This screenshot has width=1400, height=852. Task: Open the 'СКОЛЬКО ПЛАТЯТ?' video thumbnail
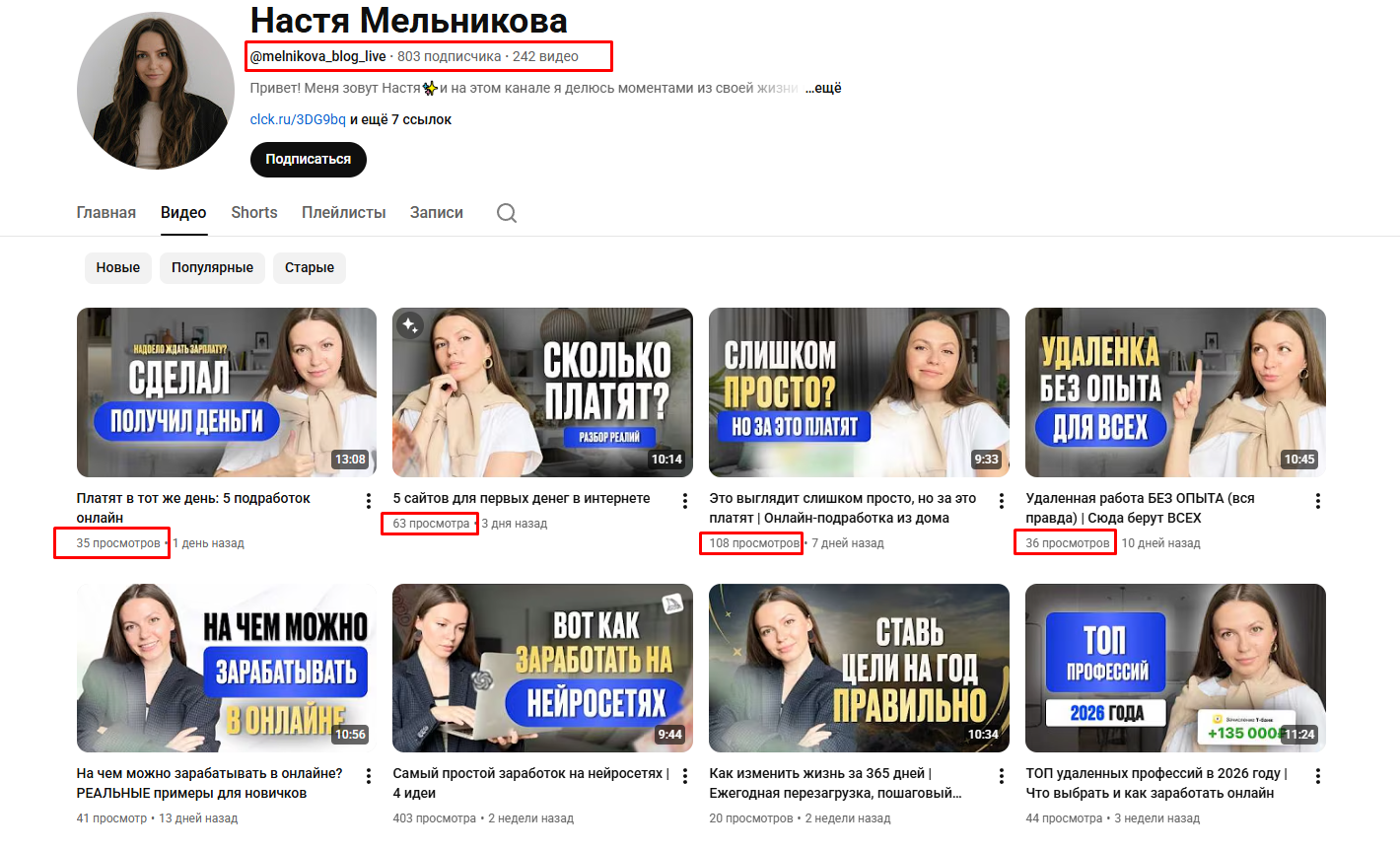point(543,392)
